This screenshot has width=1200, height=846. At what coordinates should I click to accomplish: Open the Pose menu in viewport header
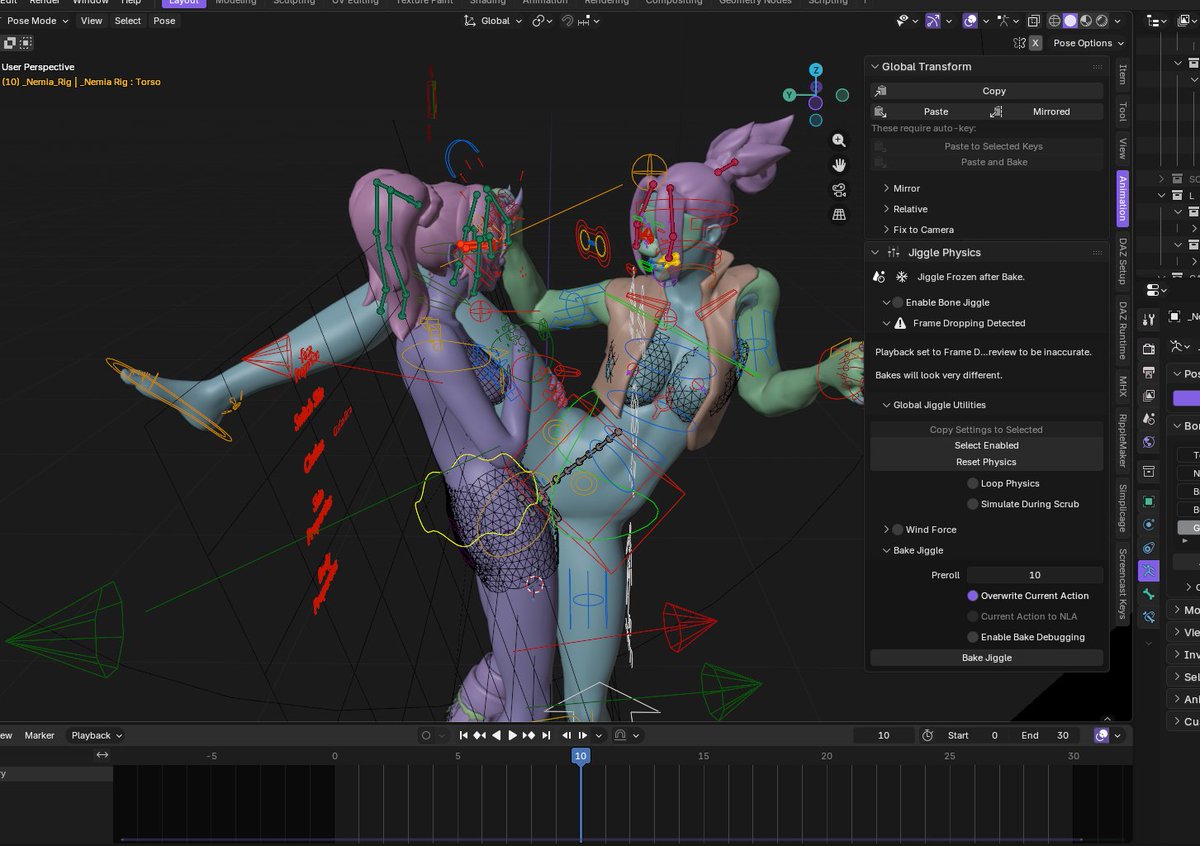[164, 20]
